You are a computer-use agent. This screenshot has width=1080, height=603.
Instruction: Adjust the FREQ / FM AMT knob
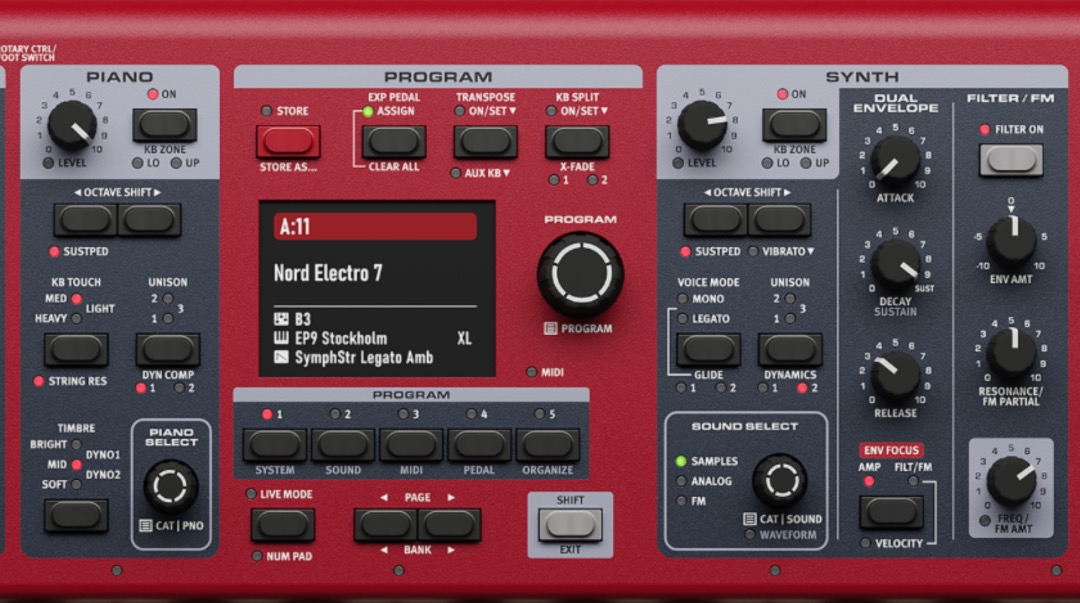(1012, 480)
